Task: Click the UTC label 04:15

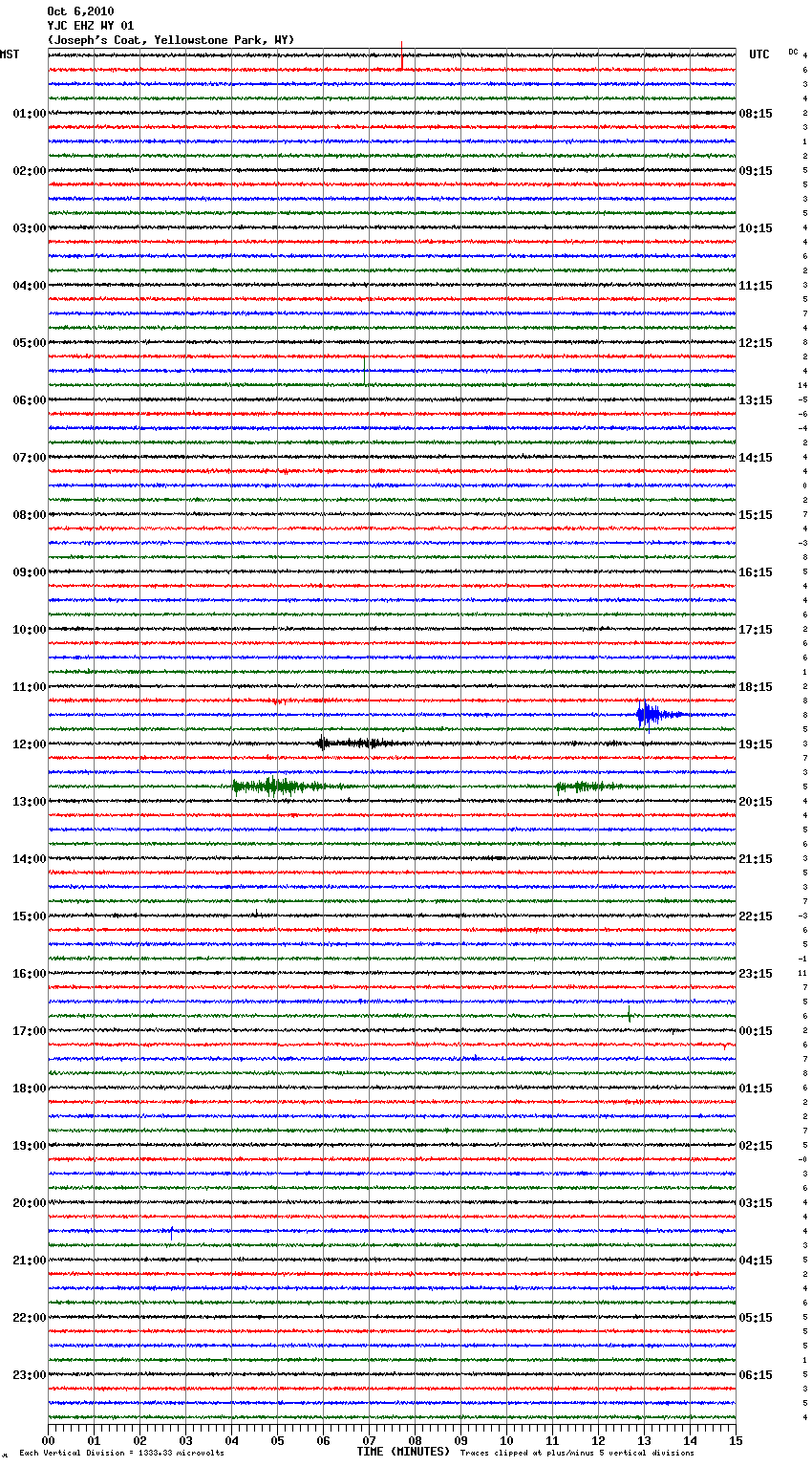Action: coord(756,1261)
